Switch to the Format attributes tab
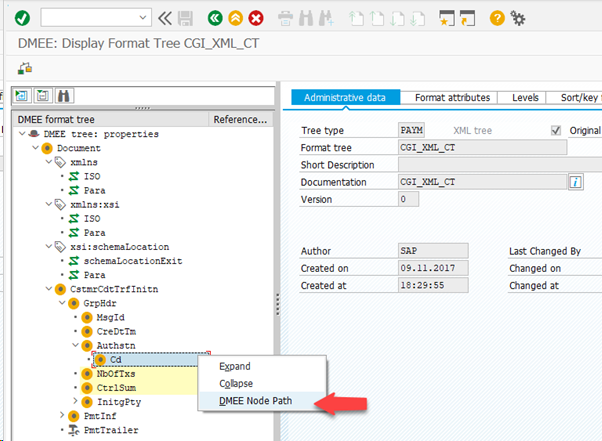Image resolution: width=602 pixels, height=441 pixels. click(x=452, y=98)
